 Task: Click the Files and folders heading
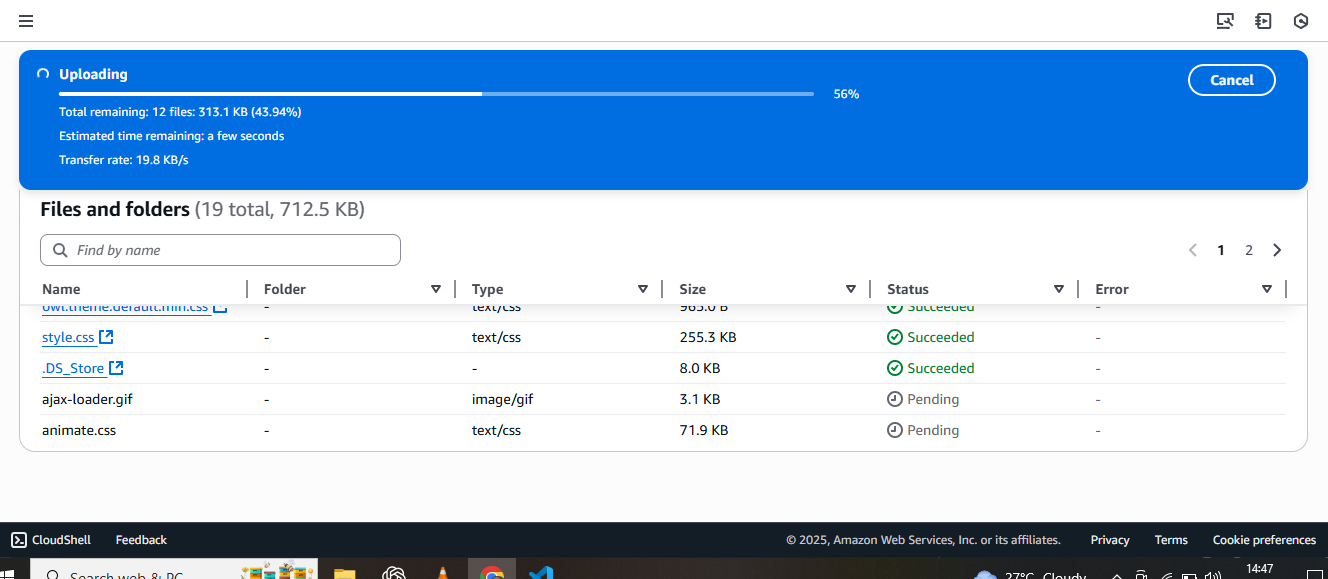[x=115, y=209]
